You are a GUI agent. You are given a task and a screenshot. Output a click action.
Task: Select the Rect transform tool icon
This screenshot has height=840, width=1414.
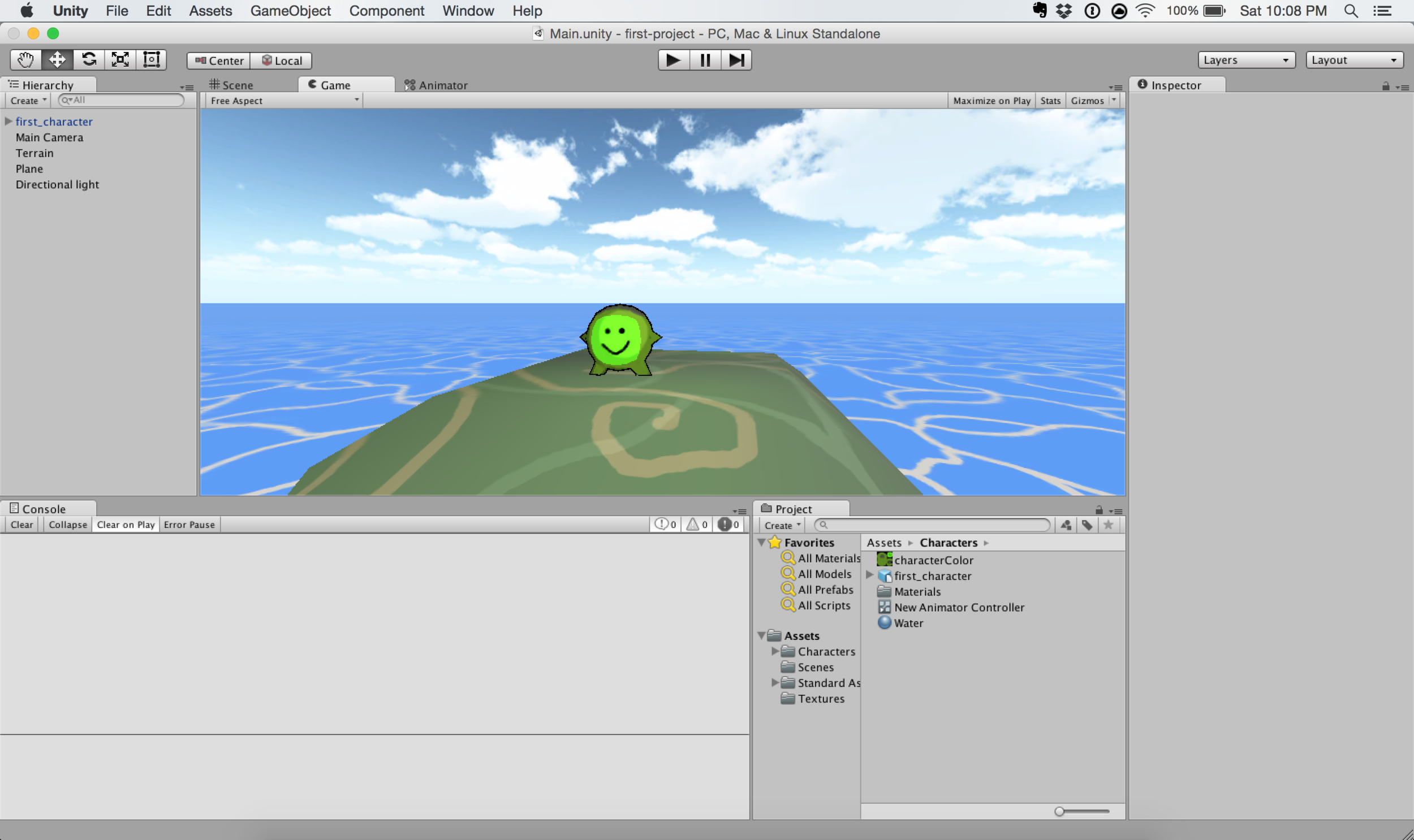click(x=151, y=59)
